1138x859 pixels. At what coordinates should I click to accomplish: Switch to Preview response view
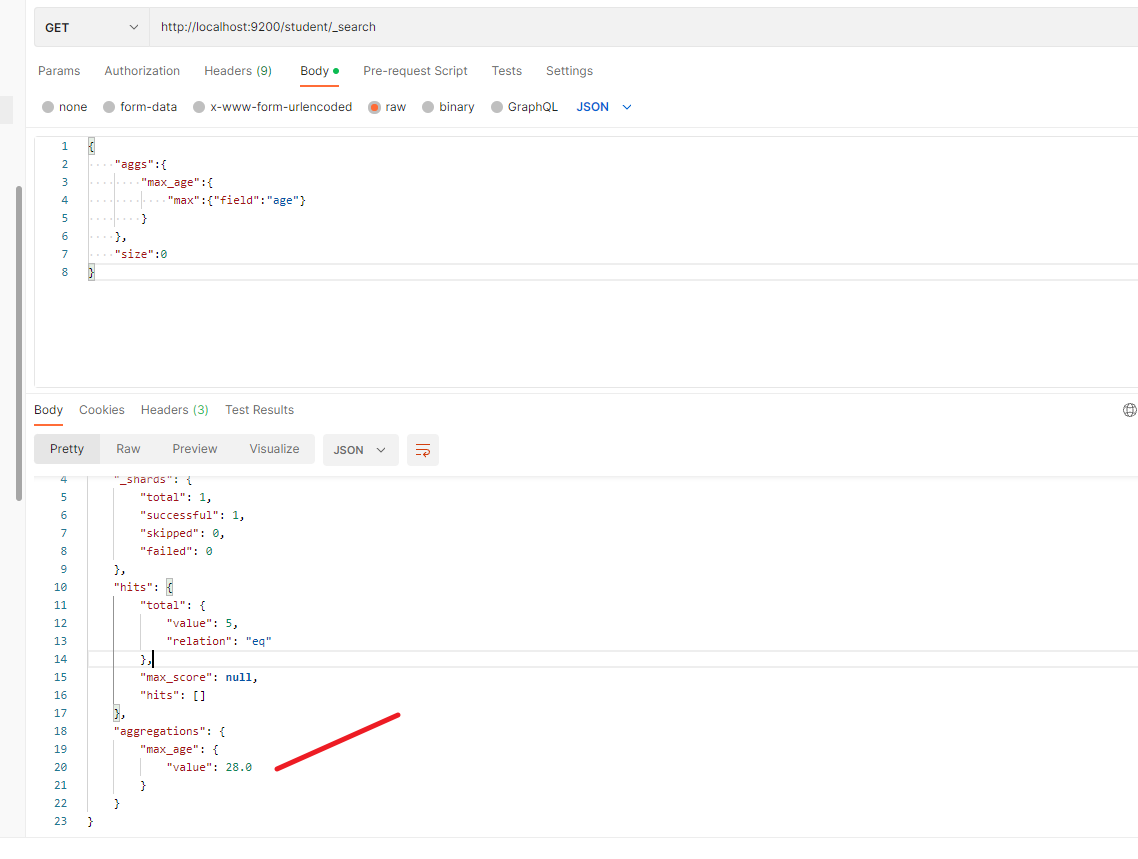(x=195, y=449)
